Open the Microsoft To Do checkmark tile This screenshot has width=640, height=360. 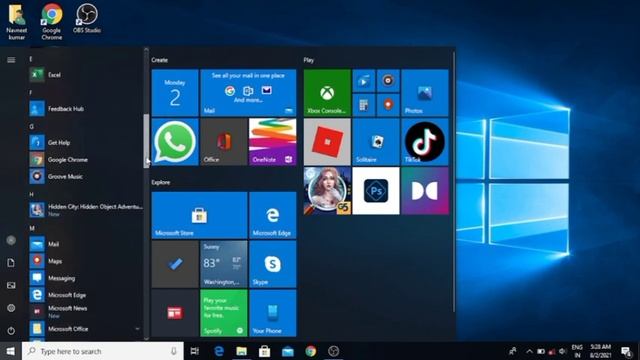point(175,264)
